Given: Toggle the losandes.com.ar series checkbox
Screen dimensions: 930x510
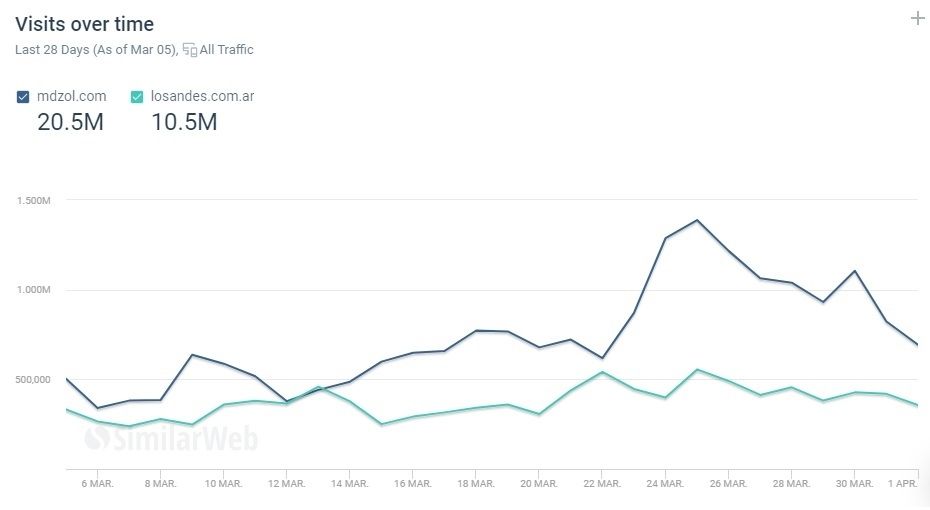Looking at the screenshot, I should (x=137, y=97).
